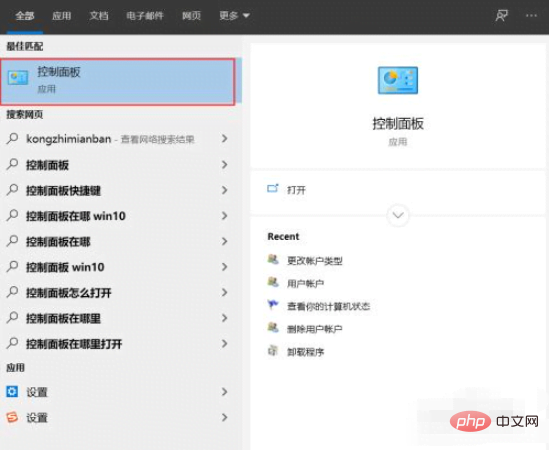Expand the arrow for 控制面板在哪 win10
The height and width of the screenshot is (454, 549).
pyautogui.click(x=224, y=216)
